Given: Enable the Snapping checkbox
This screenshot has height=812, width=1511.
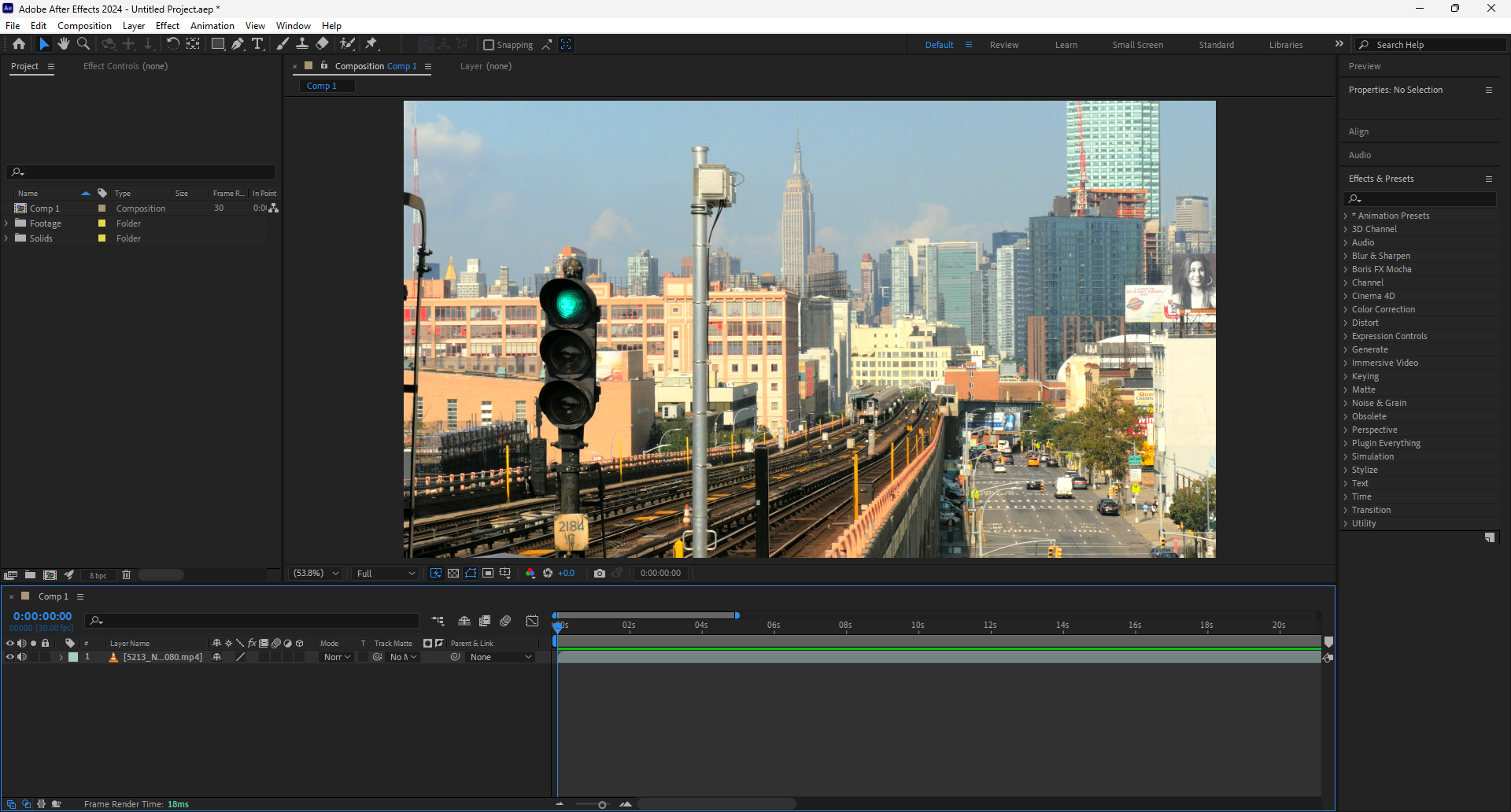Looking at the screenshot, I should coord(489,45).
